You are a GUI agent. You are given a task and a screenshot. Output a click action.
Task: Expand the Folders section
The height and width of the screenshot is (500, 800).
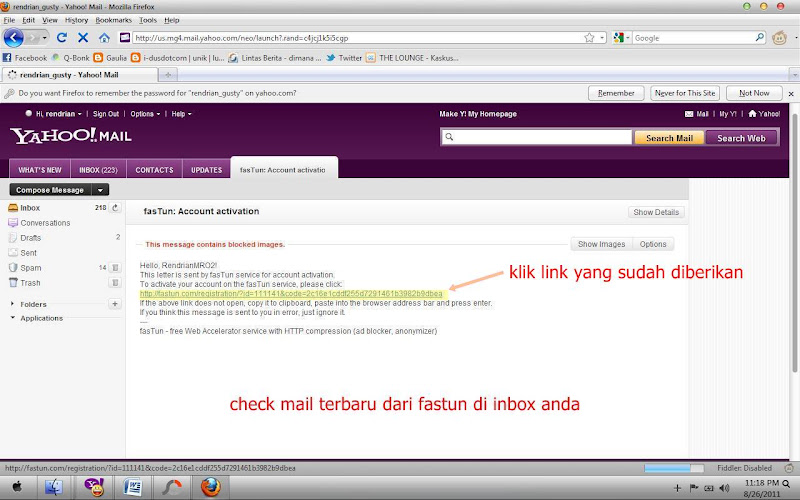point(12,304)
